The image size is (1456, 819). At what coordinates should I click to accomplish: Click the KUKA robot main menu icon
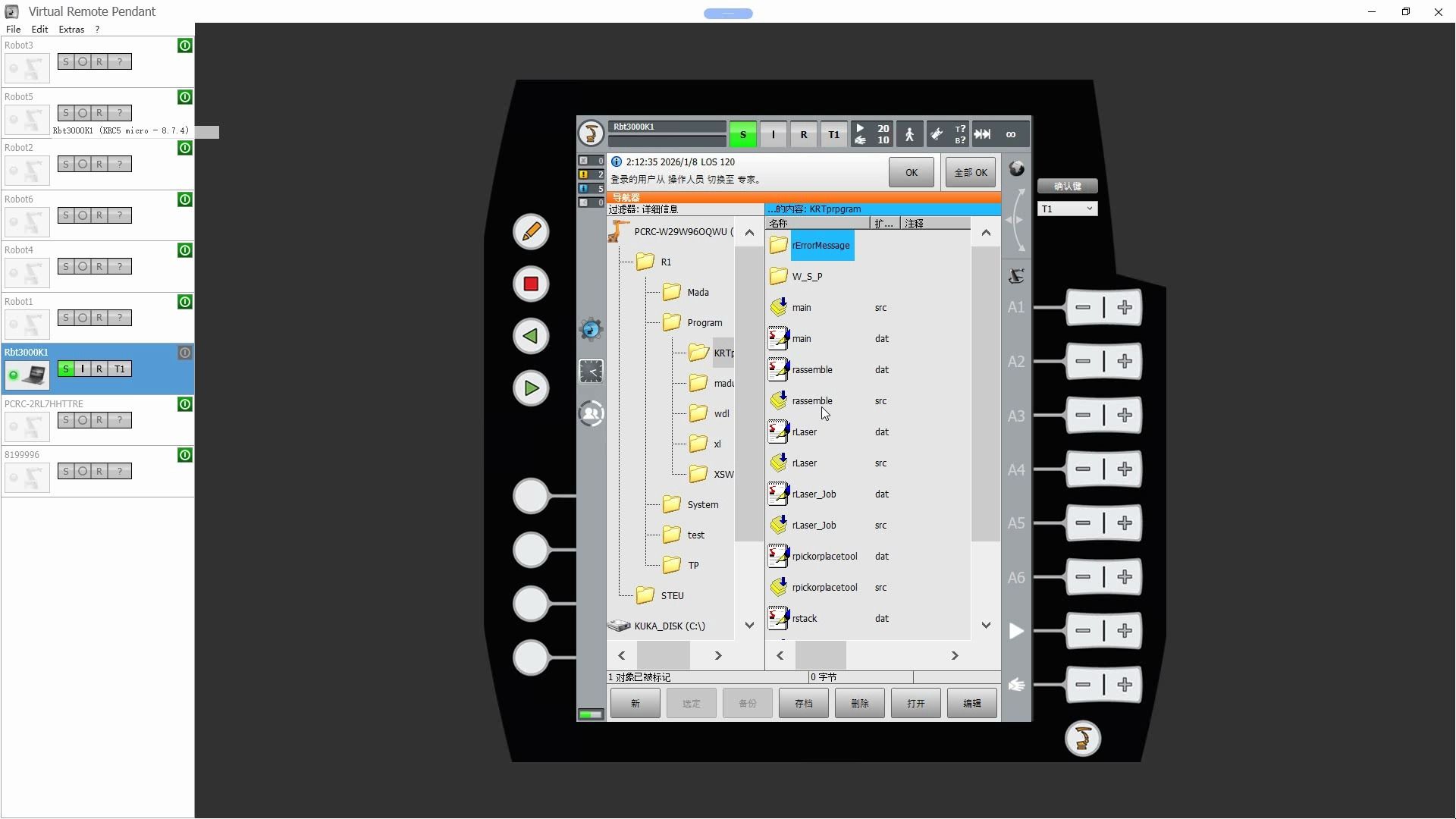(x=591, y=133)
